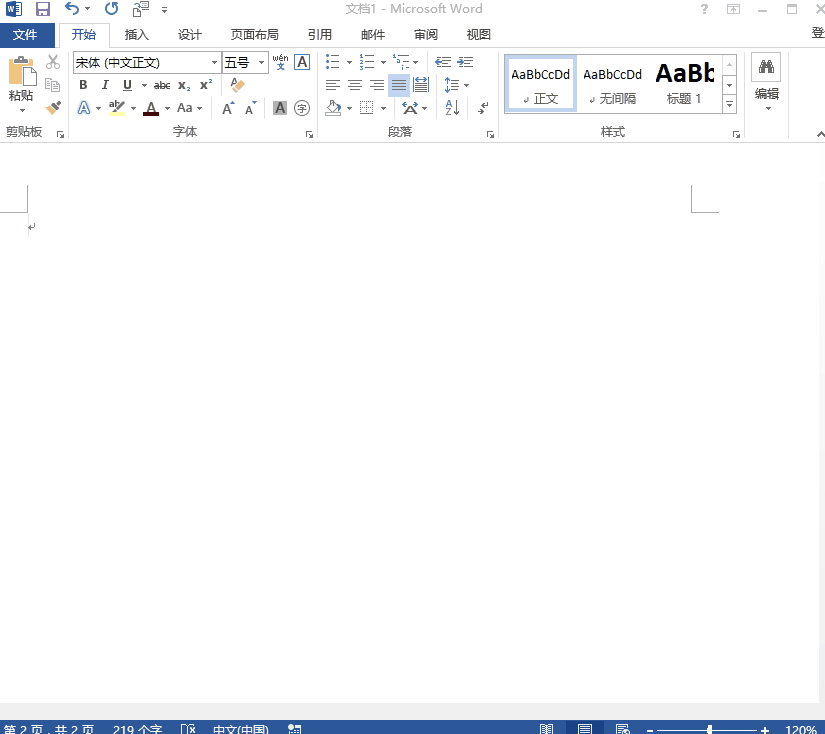Click the Increase Indent icon
The width and height of the screenshot is (825, 734).
(465, 62)
